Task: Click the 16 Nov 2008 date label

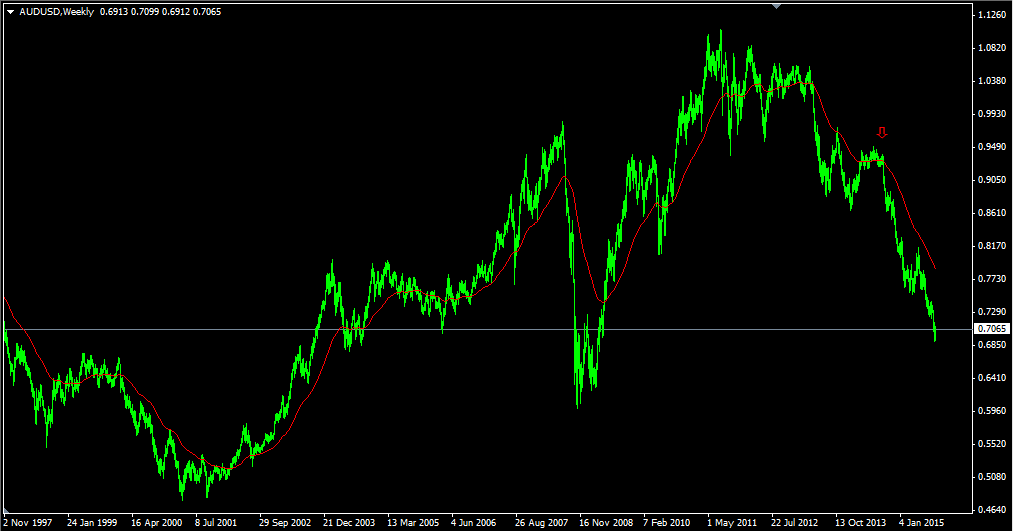Action: 606,522
